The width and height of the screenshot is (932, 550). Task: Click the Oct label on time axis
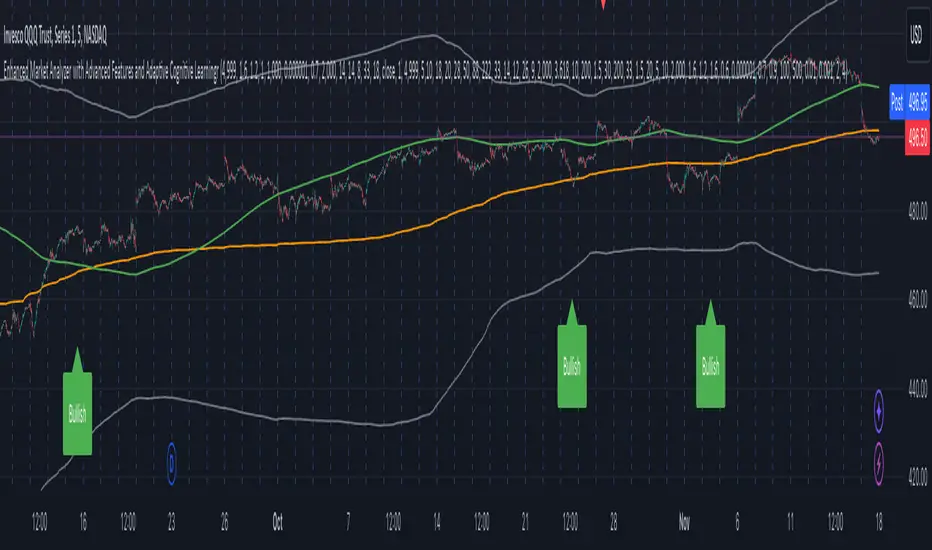point(278,522)
